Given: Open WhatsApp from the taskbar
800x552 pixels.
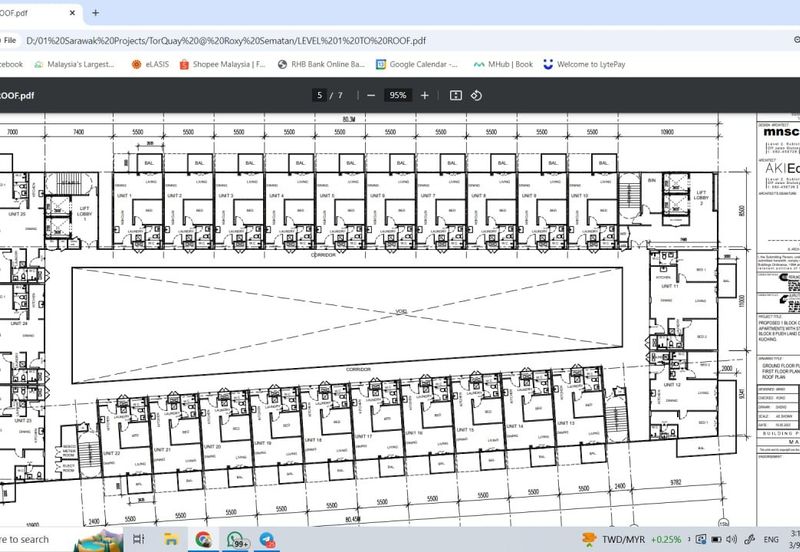Looking at the screenshot, I should [x=236, y=539].
